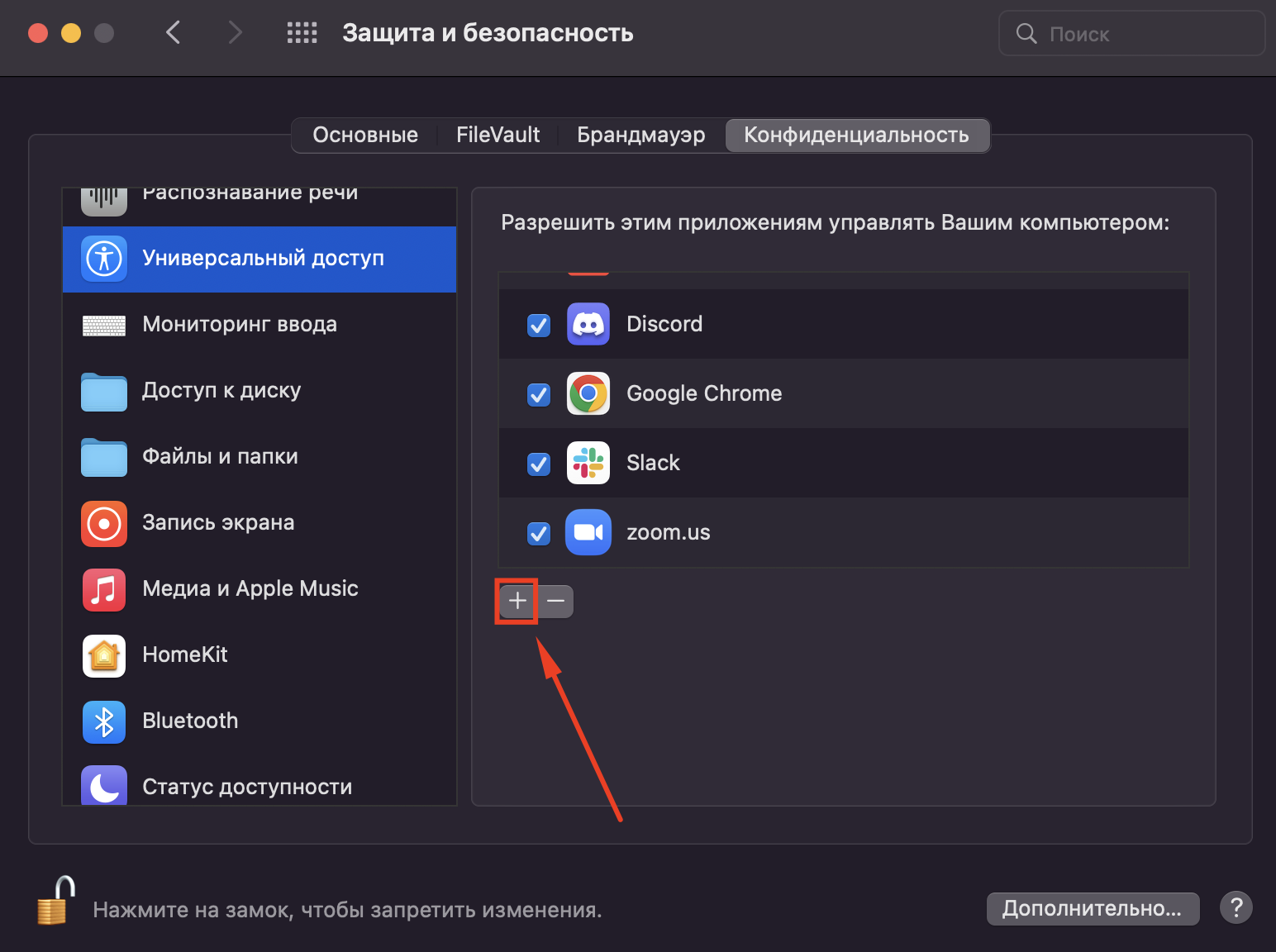Switch to the Основные tab

click(x=365, y=135)
